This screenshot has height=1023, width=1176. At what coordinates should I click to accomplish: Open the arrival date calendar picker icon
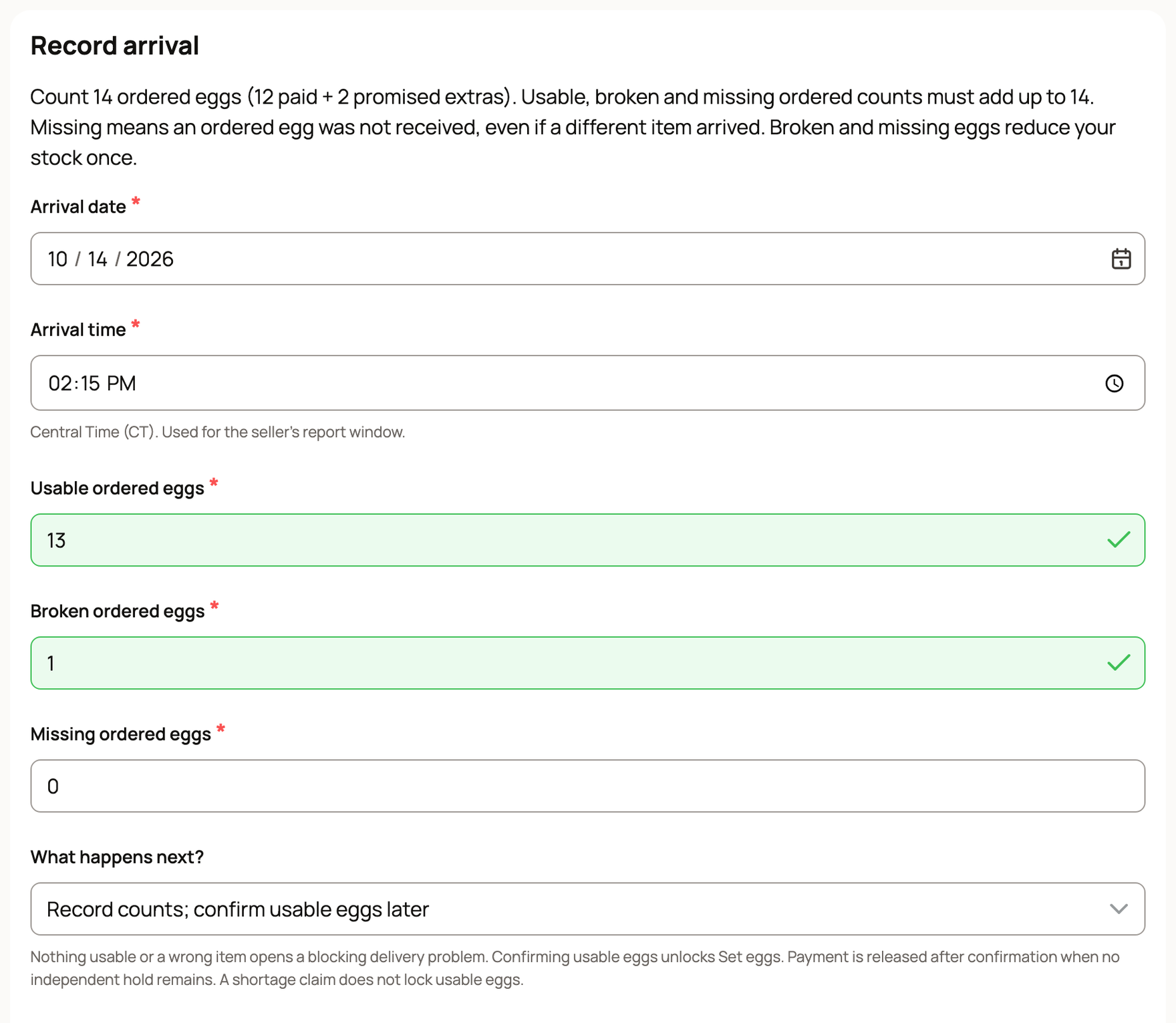pos(1121,259)
